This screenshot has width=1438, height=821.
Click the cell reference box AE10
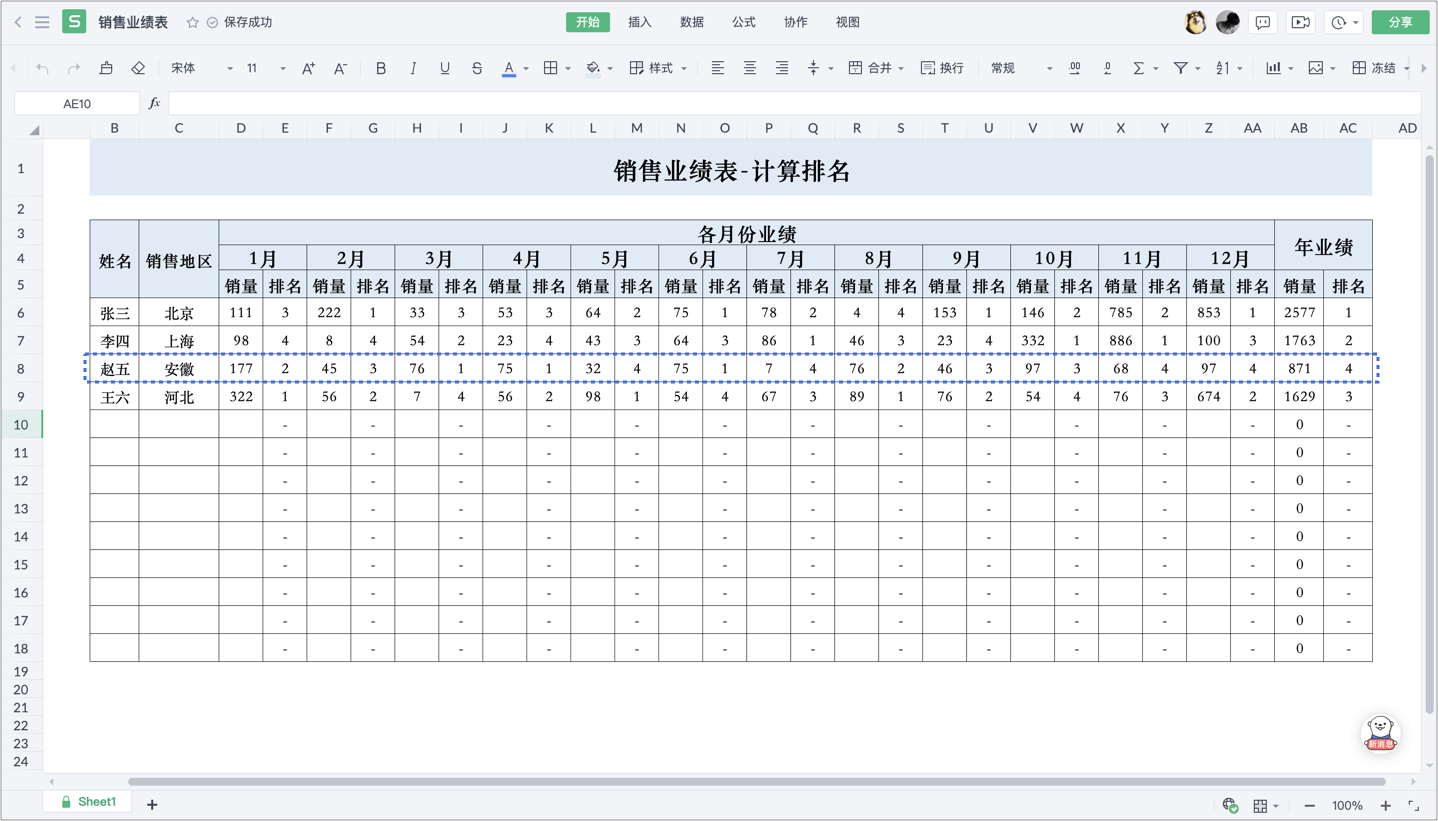77,103
